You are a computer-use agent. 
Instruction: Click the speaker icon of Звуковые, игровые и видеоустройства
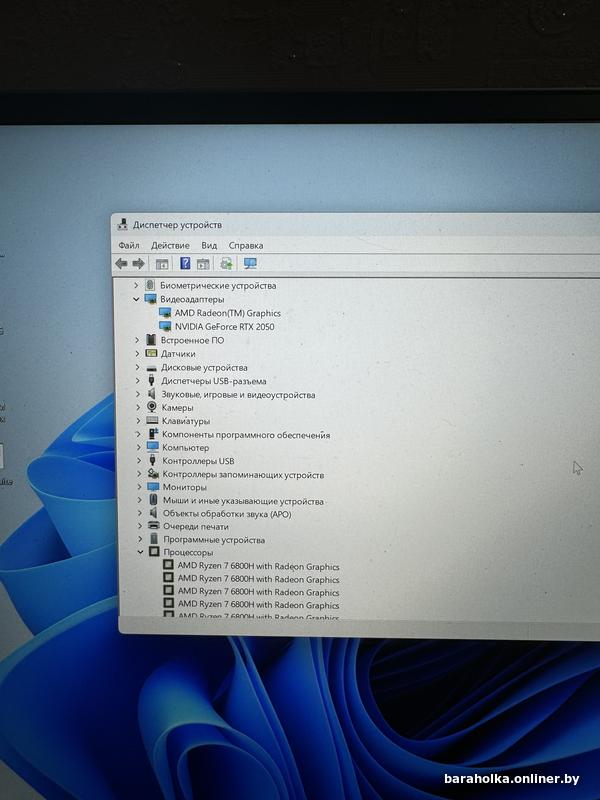[152, 393]
